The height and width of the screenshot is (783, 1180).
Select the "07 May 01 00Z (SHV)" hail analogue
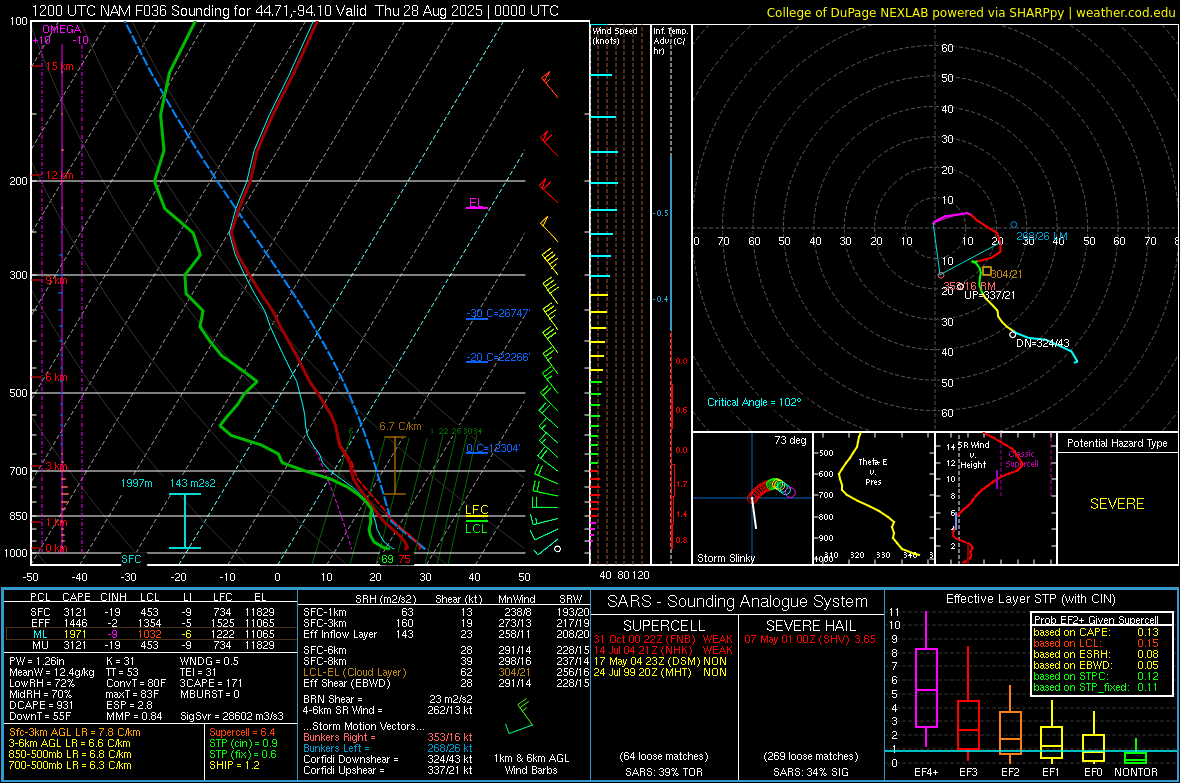point(797,639)
